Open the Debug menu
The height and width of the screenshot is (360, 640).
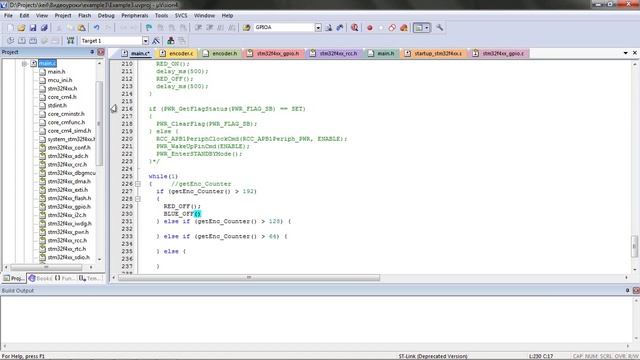coord(106,16)
